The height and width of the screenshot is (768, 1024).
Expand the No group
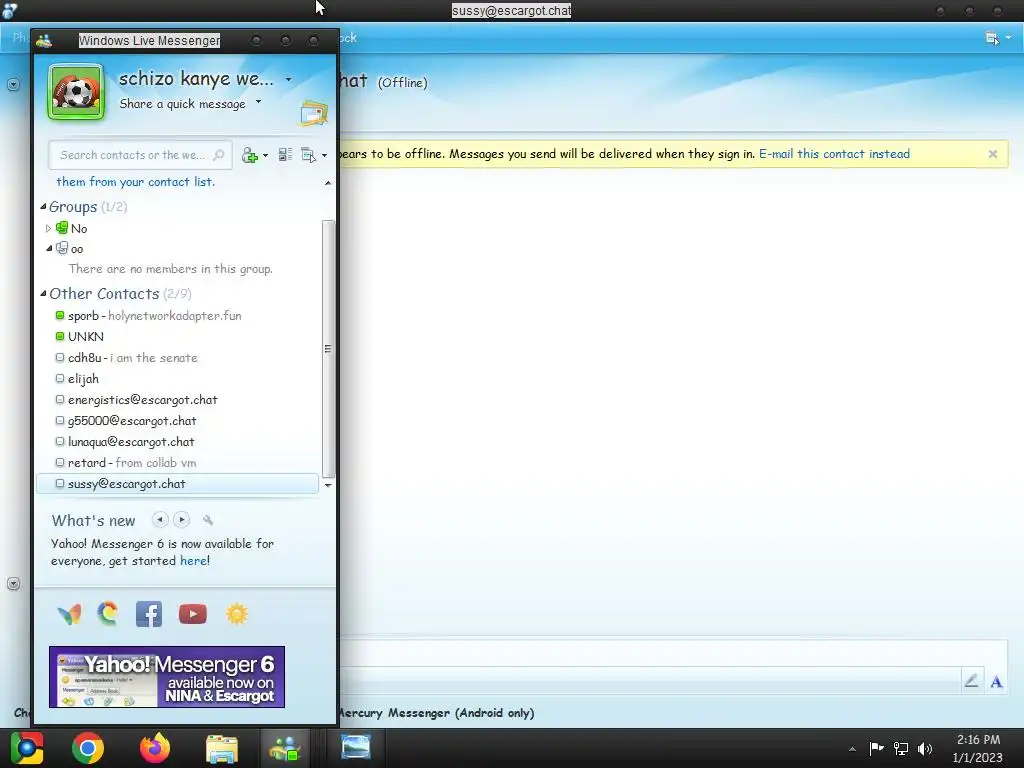click(x=48, y=229)
